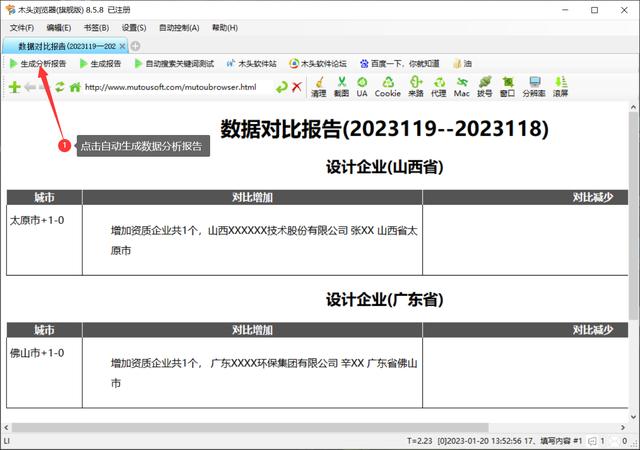Maximize the 木头浏览器 window
The image size is (640, 450).
point(595,10)
